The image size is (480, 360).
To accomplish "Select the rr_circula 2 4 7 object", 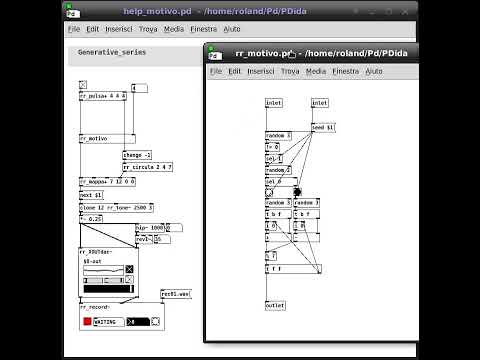I will pyautogui.click(x=148, y=167).
